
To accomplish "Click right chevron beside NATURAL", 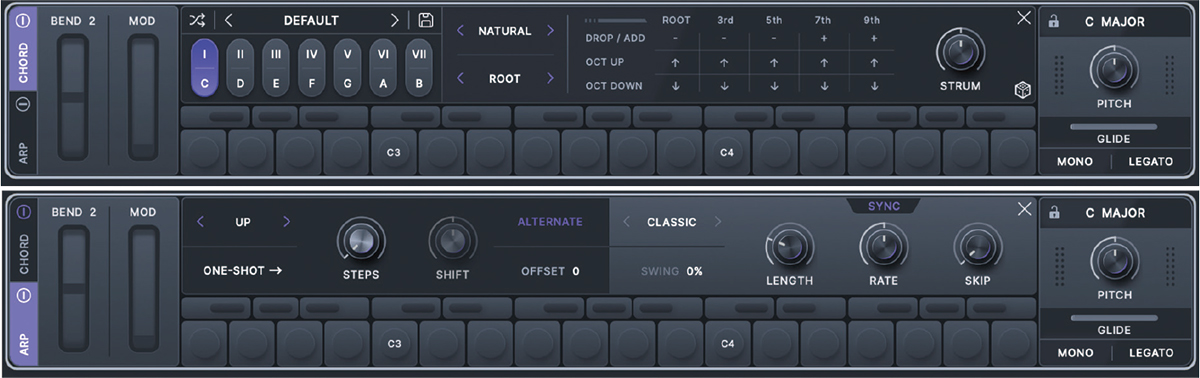I will pyautogui.click(x=550, y=32).
